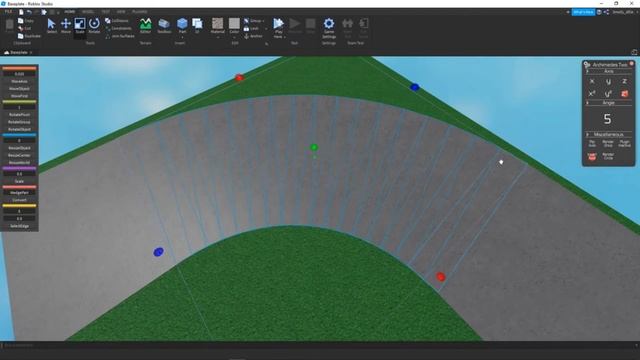Select the red Z squared axis button

[624, 93]
